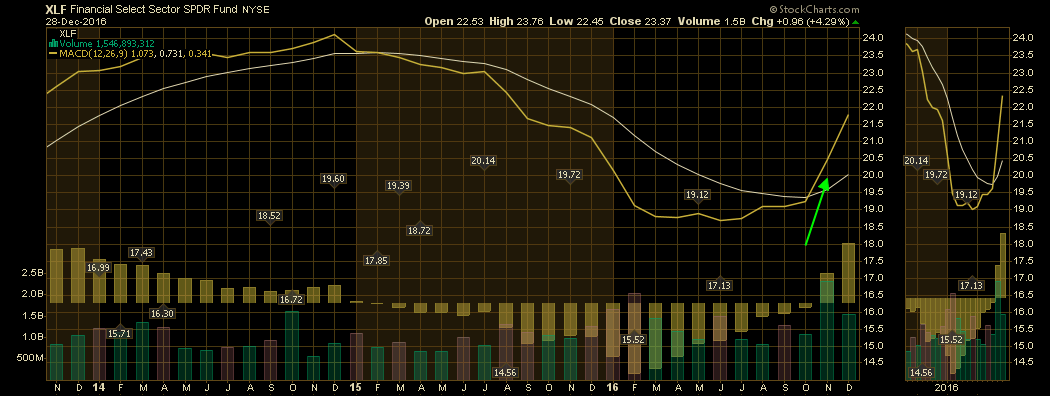Click the 500M volume axis label

[29, 358]
